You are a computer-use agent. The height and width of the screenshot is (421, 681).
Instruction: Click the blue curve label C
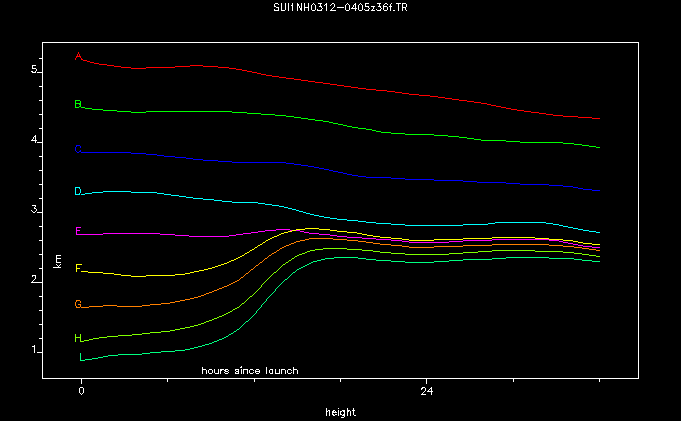point(78,150)
